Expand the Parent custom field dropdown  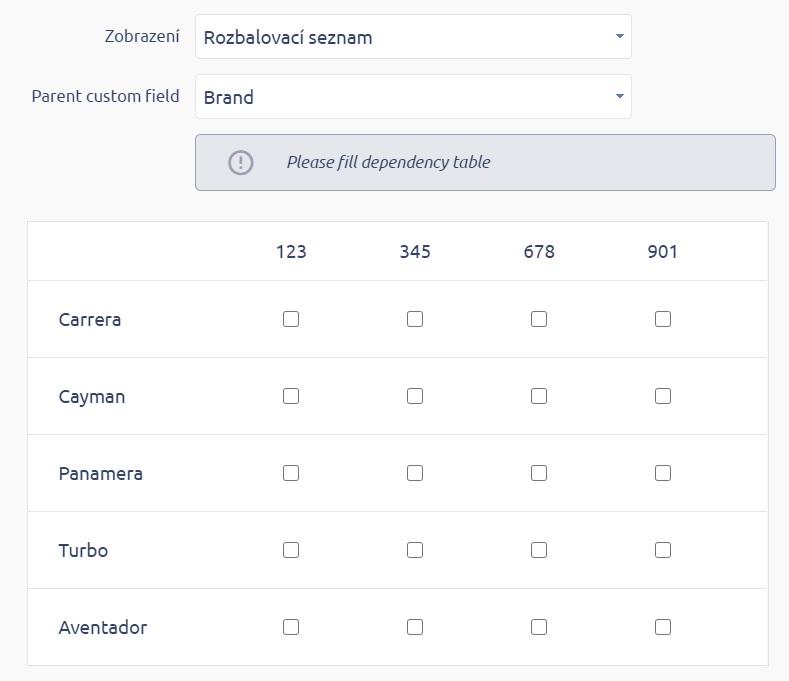[x=413, y=97]
